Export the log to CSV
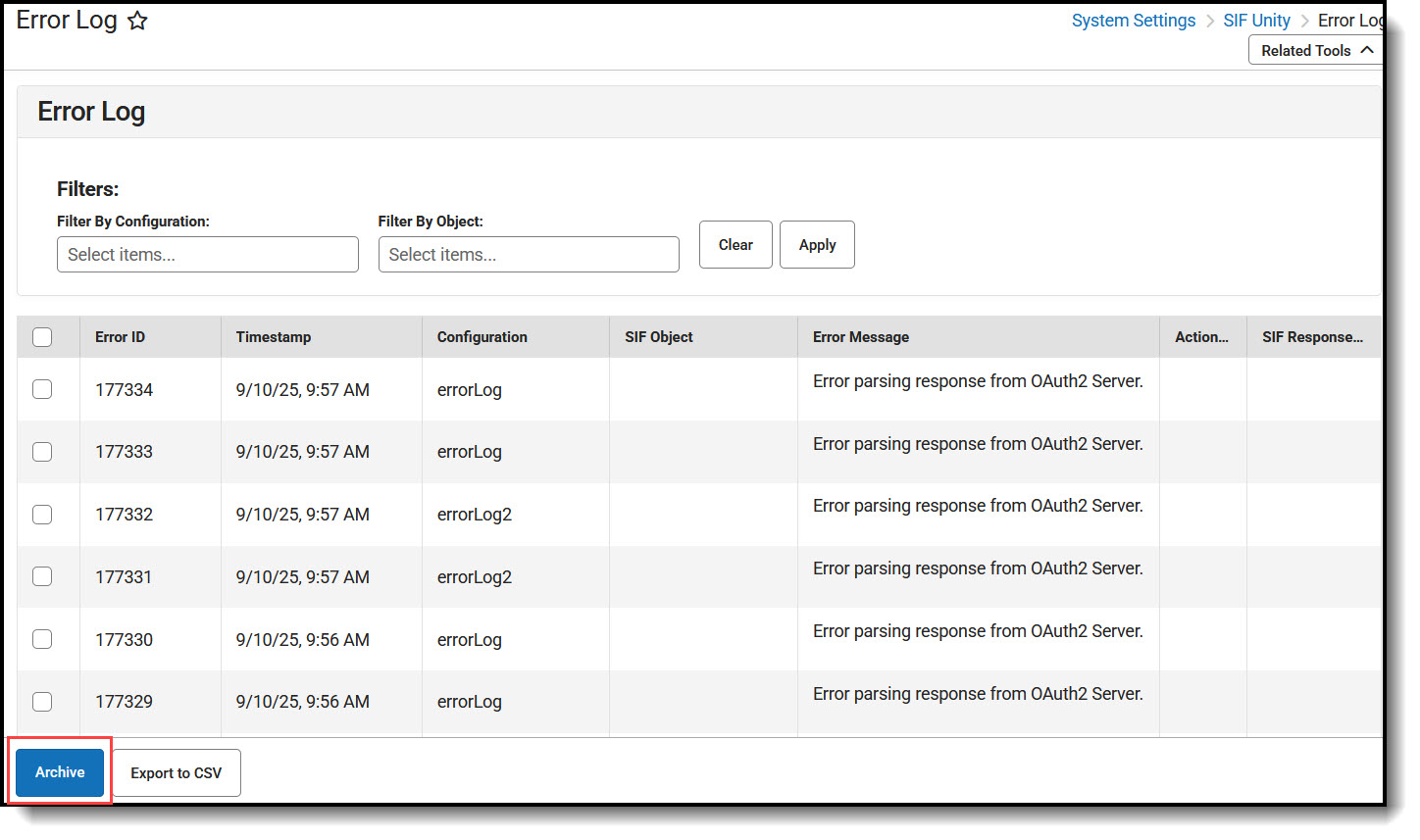This screenshot has width=1420, height=840. click(177, 773)
